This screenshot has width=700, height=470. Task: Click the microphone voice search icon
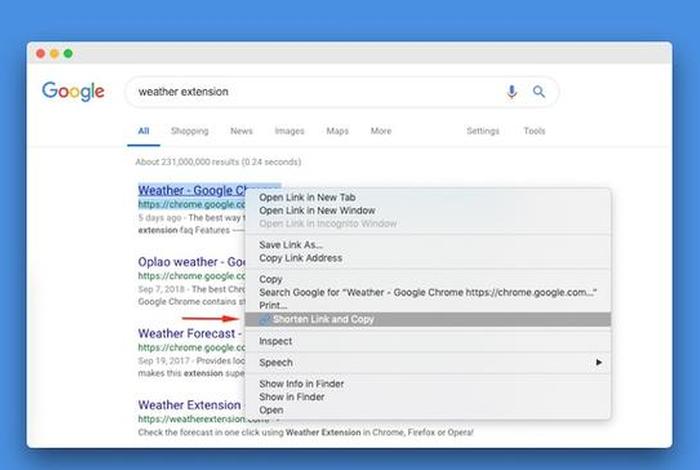[512, 92]
